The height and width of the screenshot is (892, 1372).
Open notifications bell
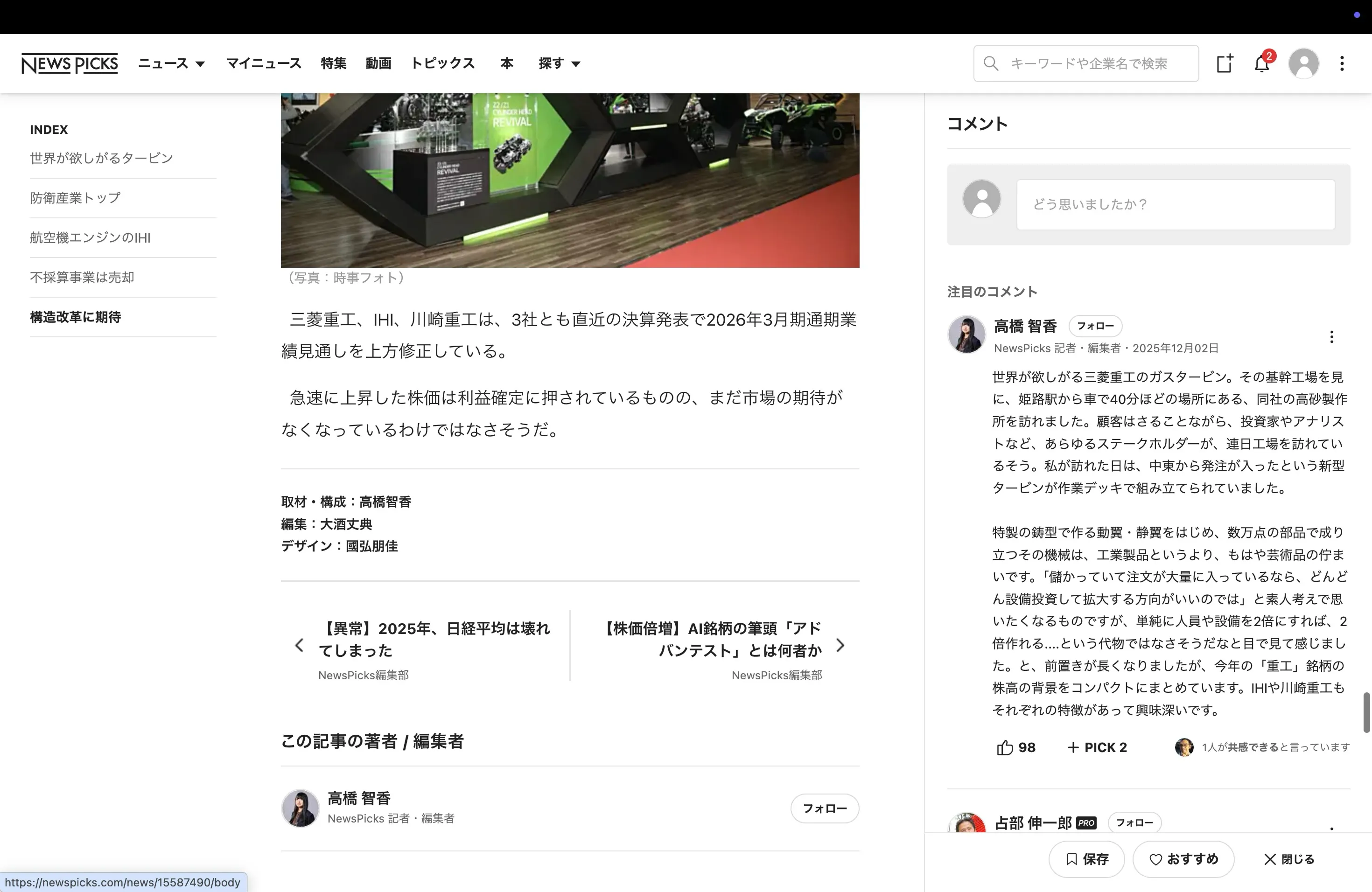[1262, 63]
